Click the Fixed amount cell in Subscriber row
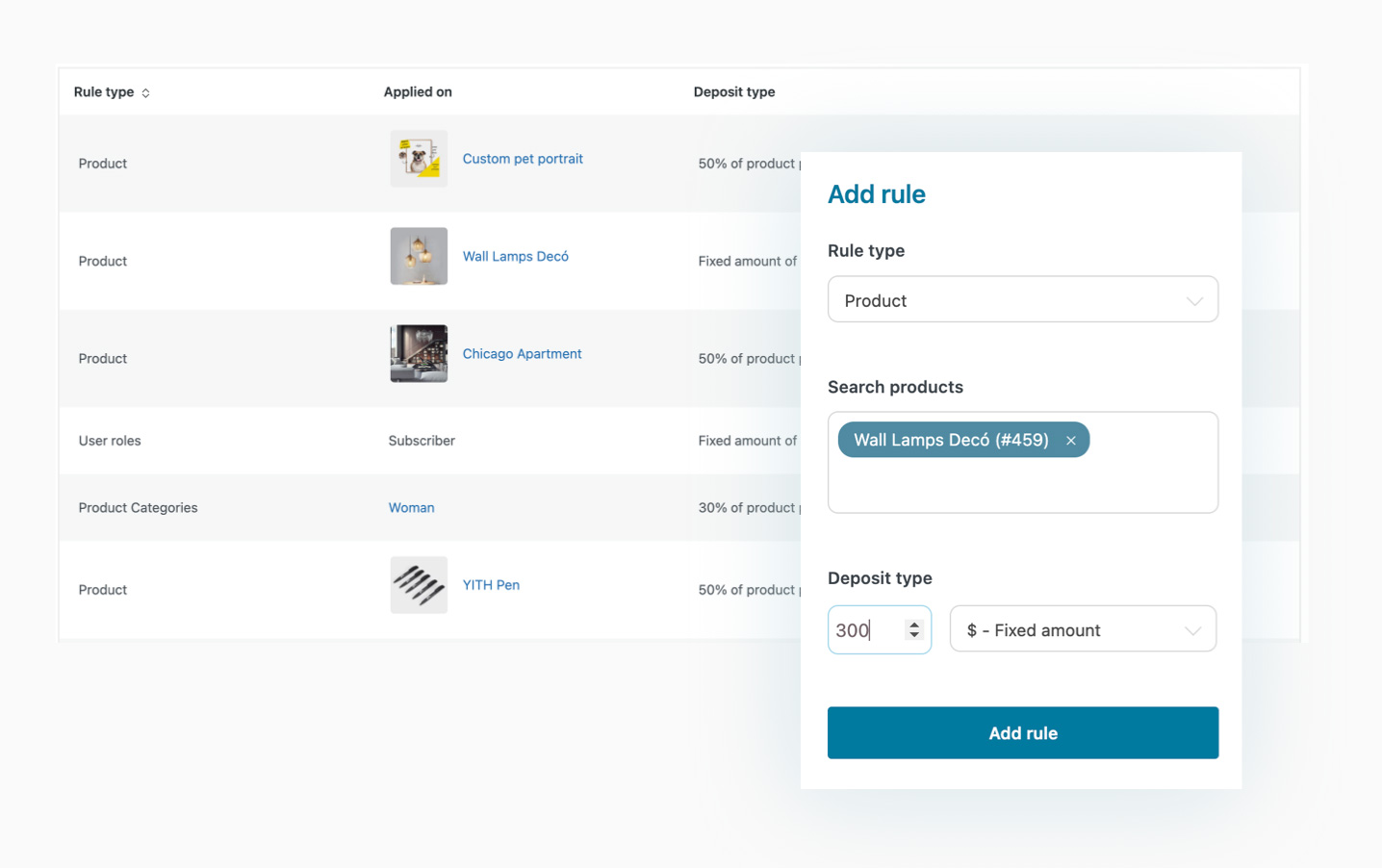Screen dimensions: 1382x868 coord(748,441)
